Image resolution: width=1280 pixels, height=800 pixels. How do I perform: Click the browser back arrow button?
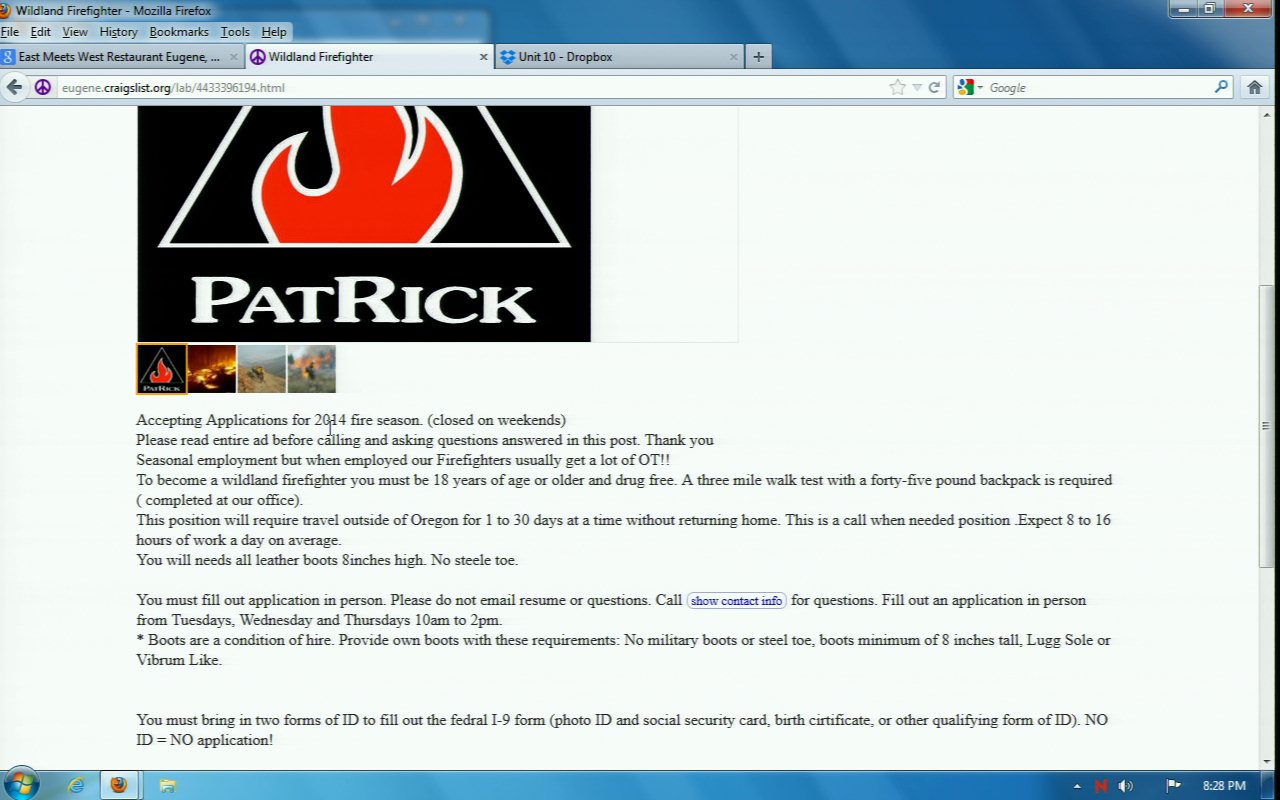(15, 87)
